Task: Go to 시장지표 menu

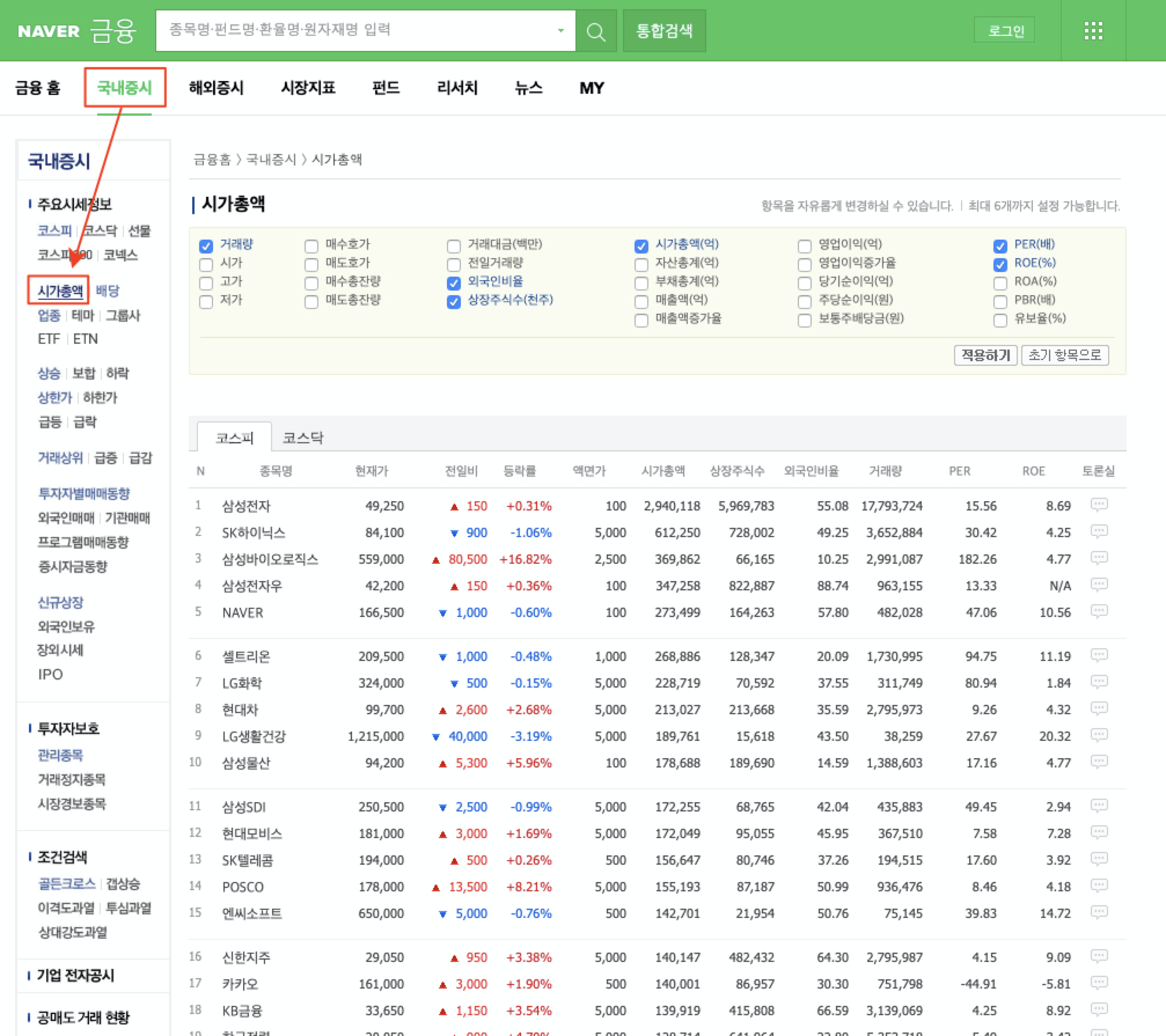Action: click(308, 87)
